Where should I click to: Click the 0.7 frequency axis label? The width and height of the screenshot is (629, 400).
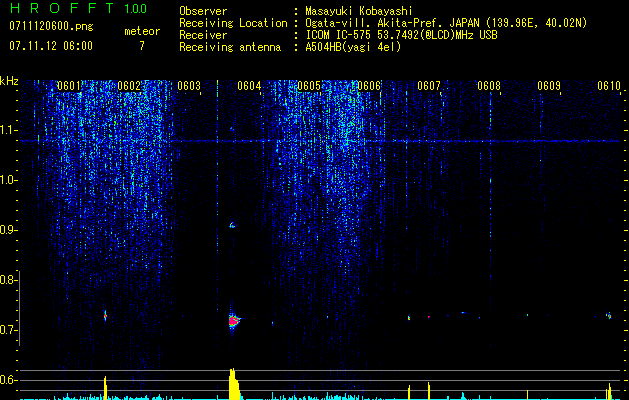[x=8, y=330]
